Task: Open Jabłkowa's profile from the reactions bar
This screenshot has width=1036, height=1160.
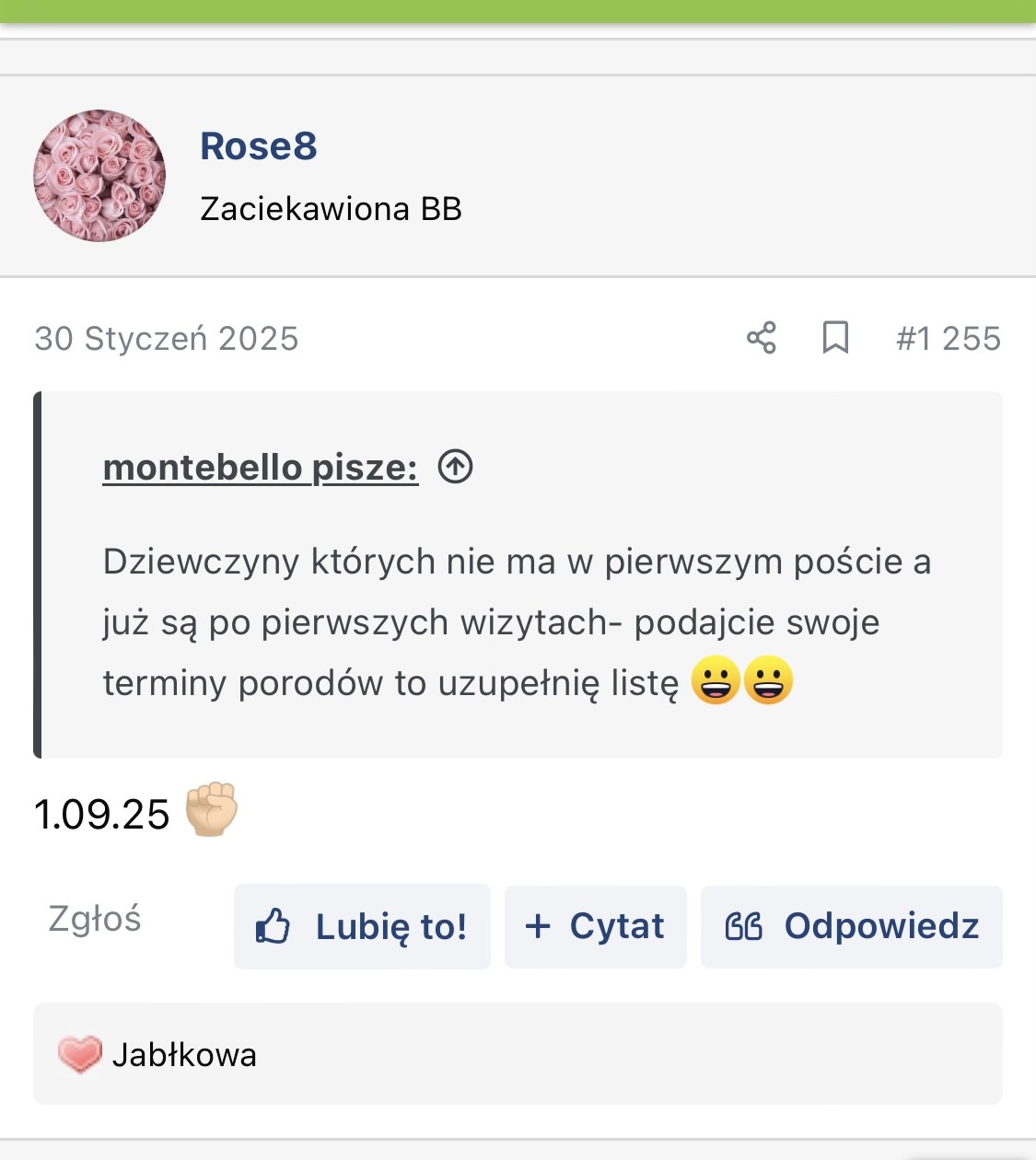Action: pyautogui.click(x=184, y=1055)
